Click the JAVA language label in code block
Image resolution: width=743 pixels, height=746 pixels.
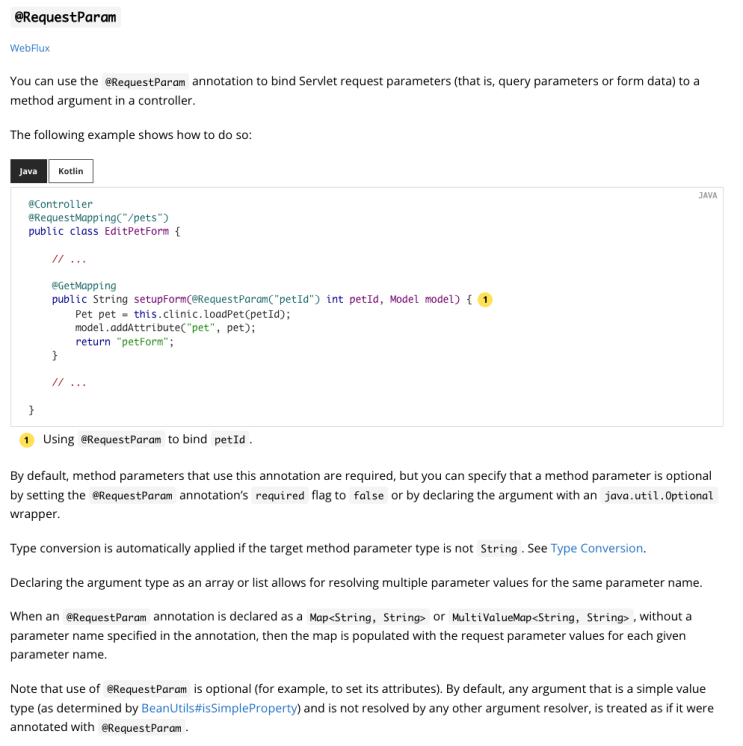point(707,196)
